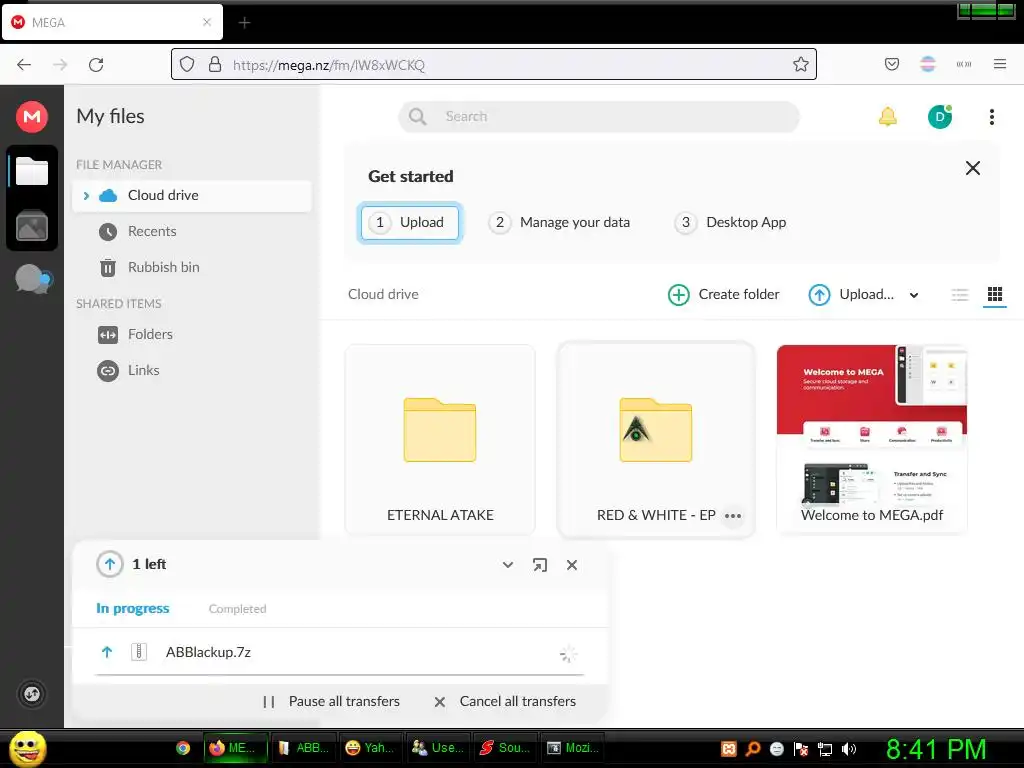The height and width of the screenshot is (768, 1024).
Task: Switch to the In progress tab
Action: (x=133, y=609)
